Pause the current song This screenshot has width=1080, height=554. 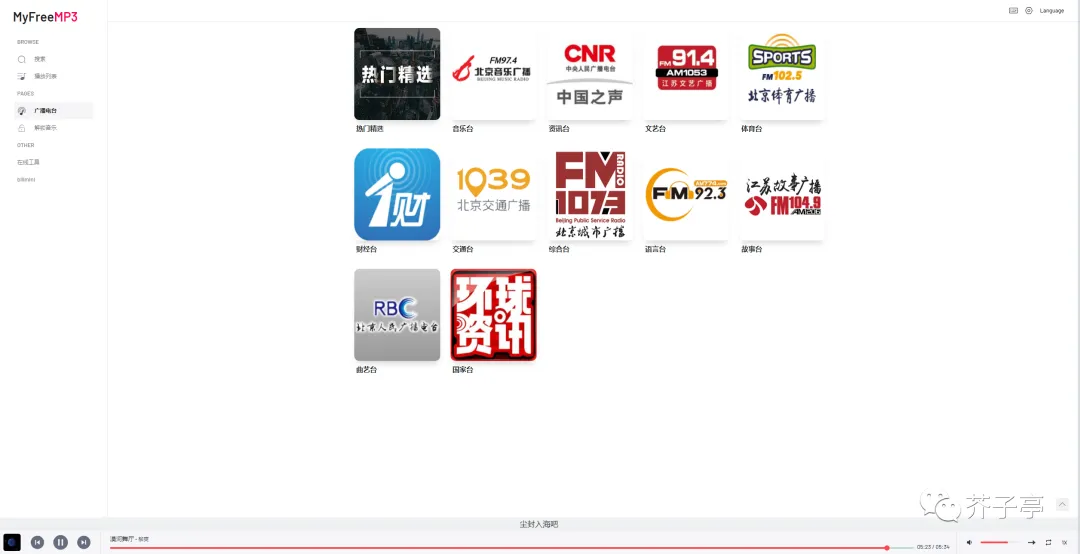pyautogui.click(x=61, y=543)
